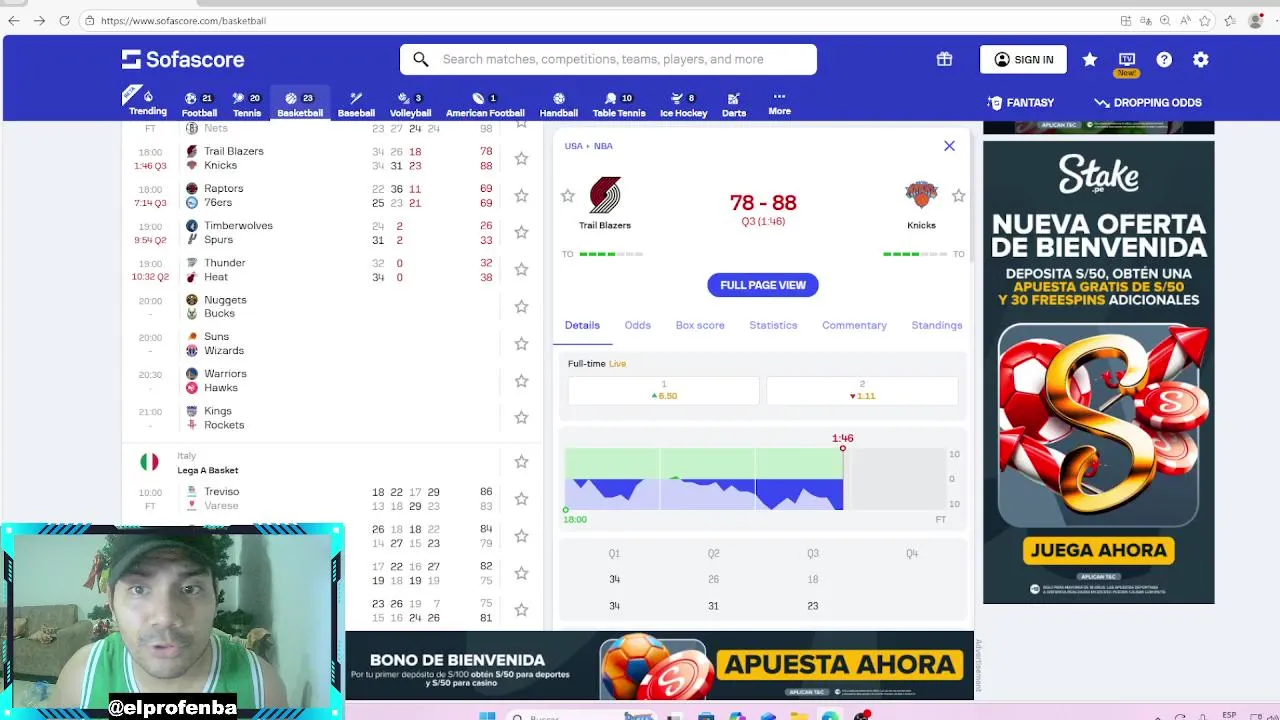Open the Timberwolves vs Spurs row
The image size is (1280, 720).
point(332,232)
